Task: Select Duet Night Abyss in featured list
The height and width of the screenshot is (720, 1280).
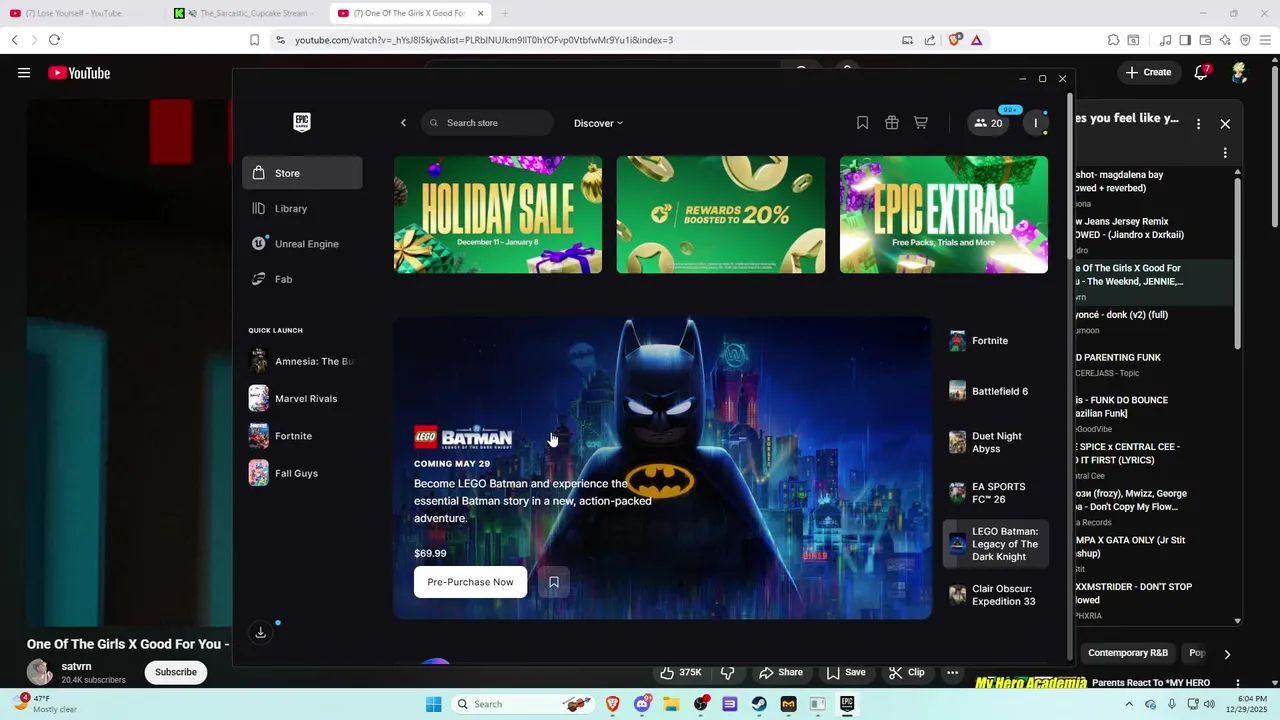Action: click(x=996, y=442)
